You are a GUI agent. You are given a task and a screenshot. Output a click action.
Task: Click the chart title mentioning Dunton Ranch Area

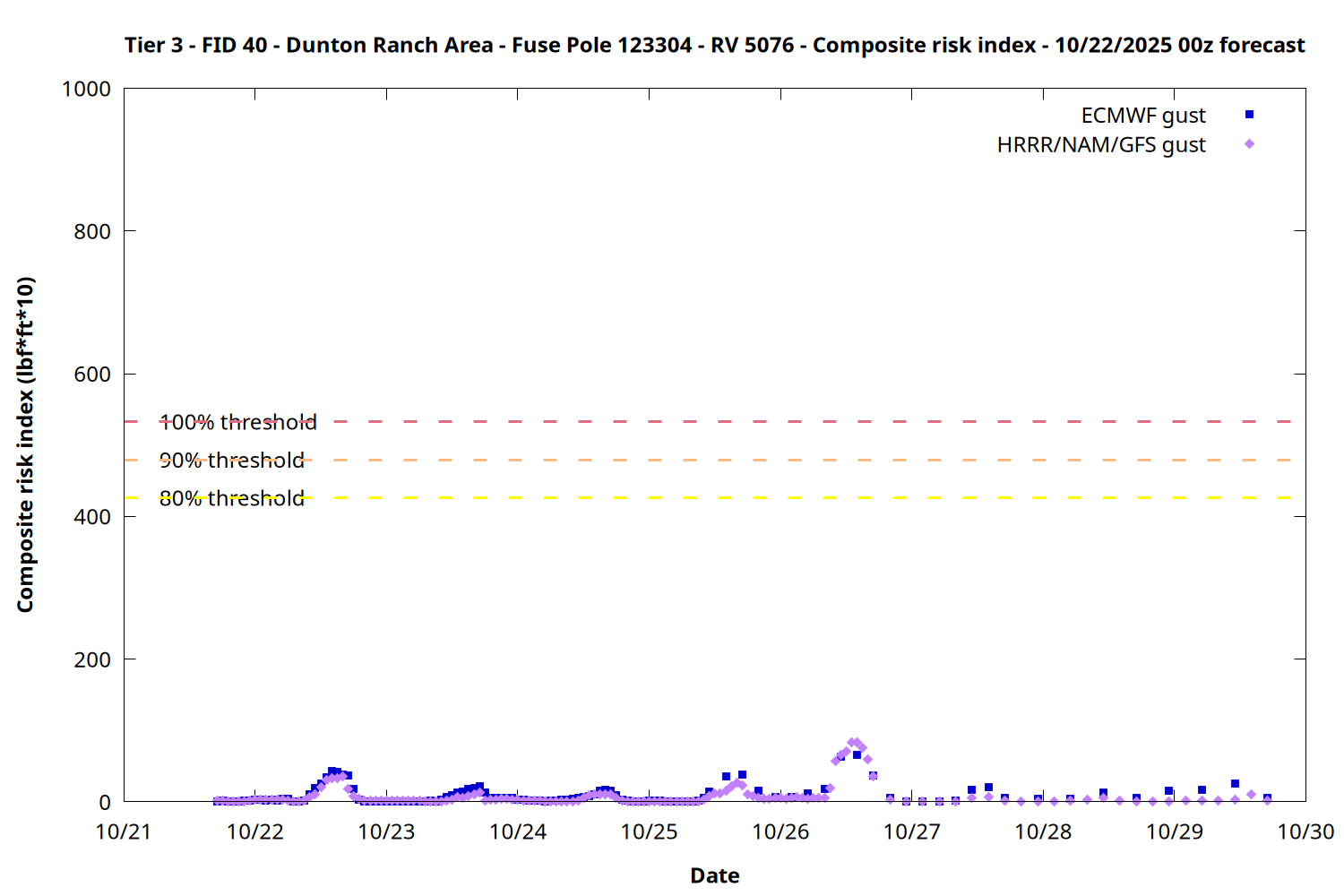tap(714, 45)
